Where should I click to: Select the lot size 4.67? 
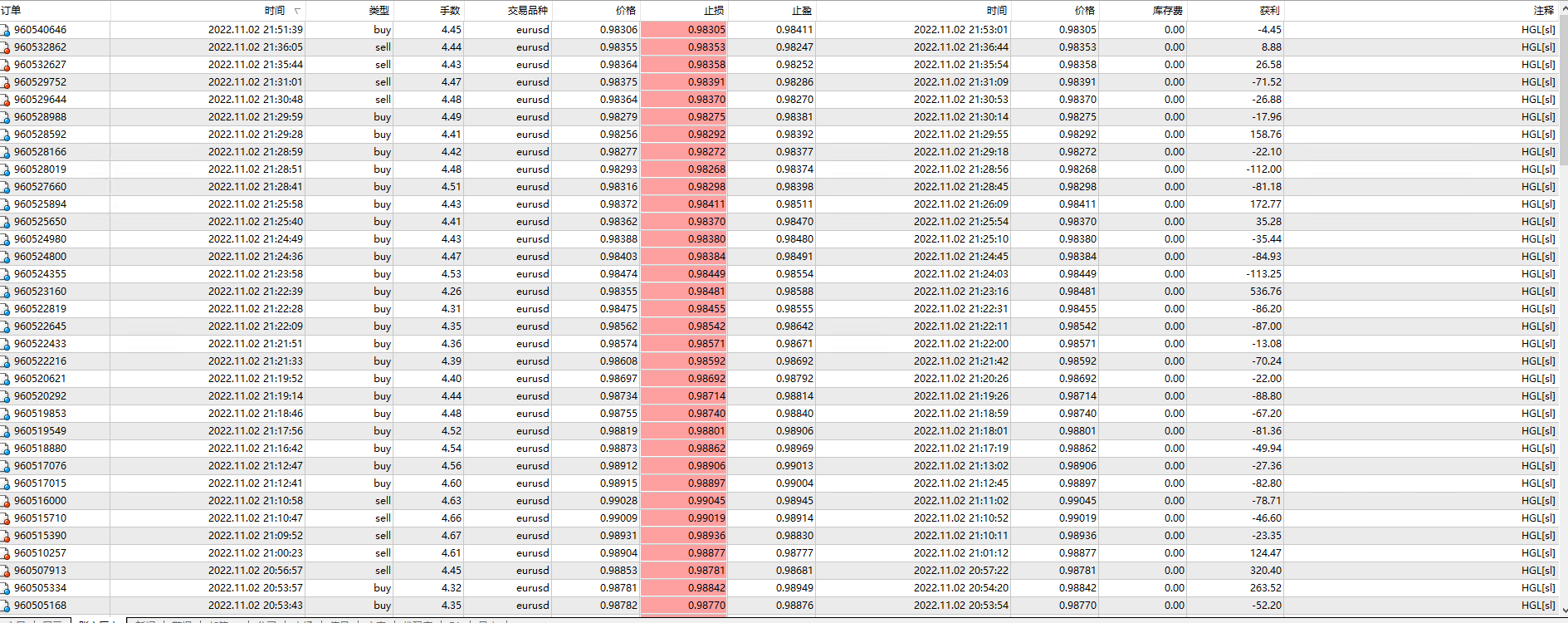[452, 536]
